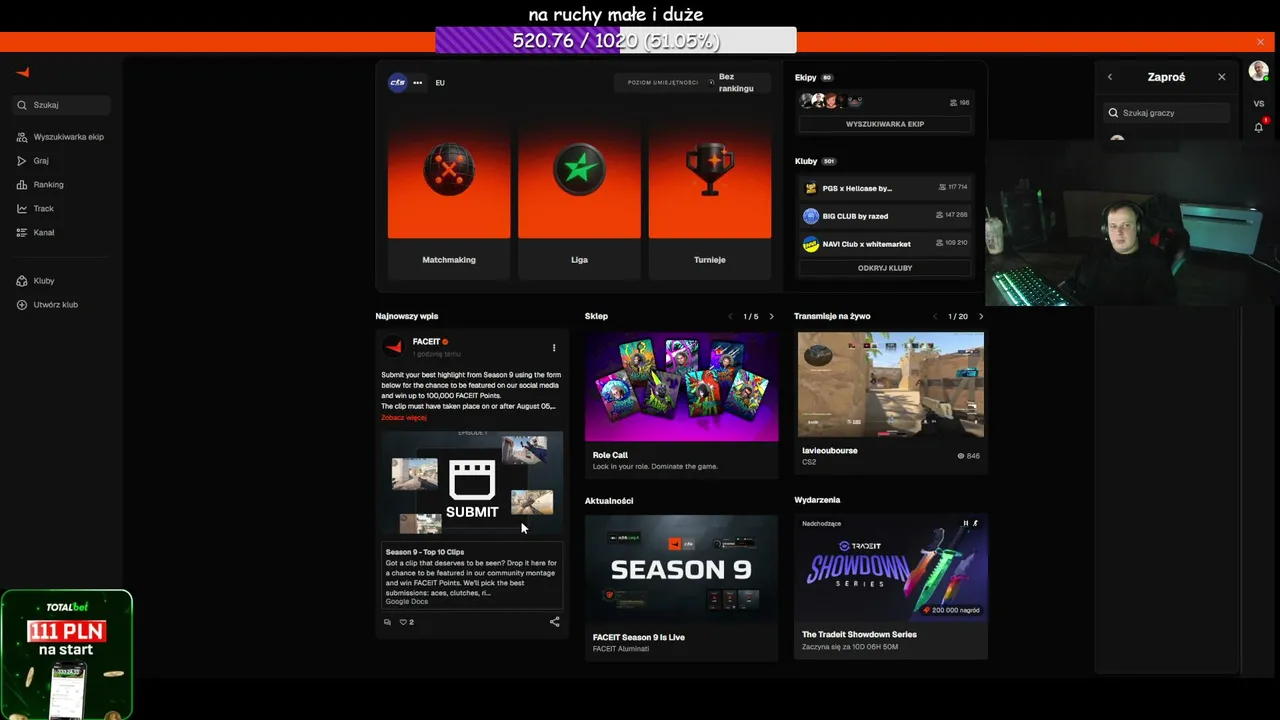Click the Poziom umiejętności skill level badge
This screenshot has width=1280, height=720.
coord(693,83)
